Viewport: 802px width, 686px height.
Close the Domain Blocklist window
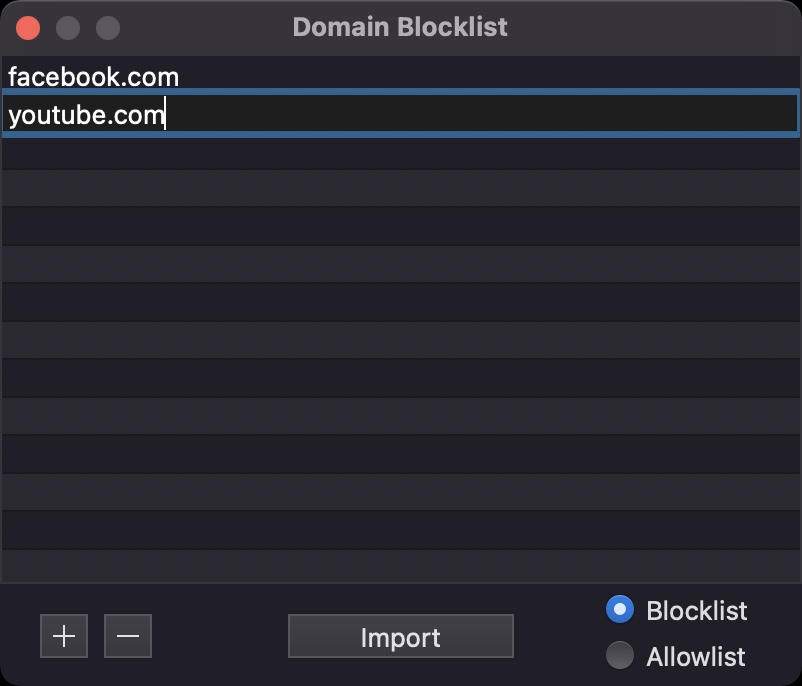click(28, 27)
